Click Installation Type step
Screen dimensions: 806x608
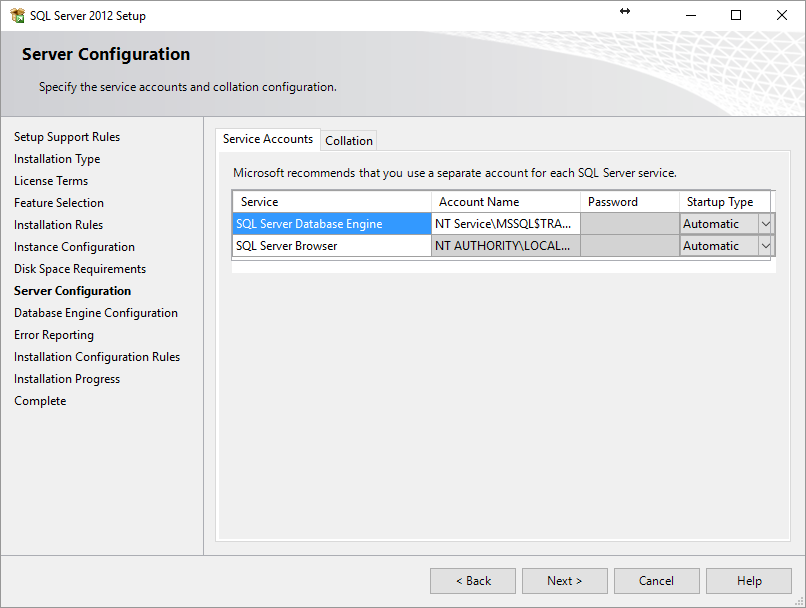pos(57,159)
